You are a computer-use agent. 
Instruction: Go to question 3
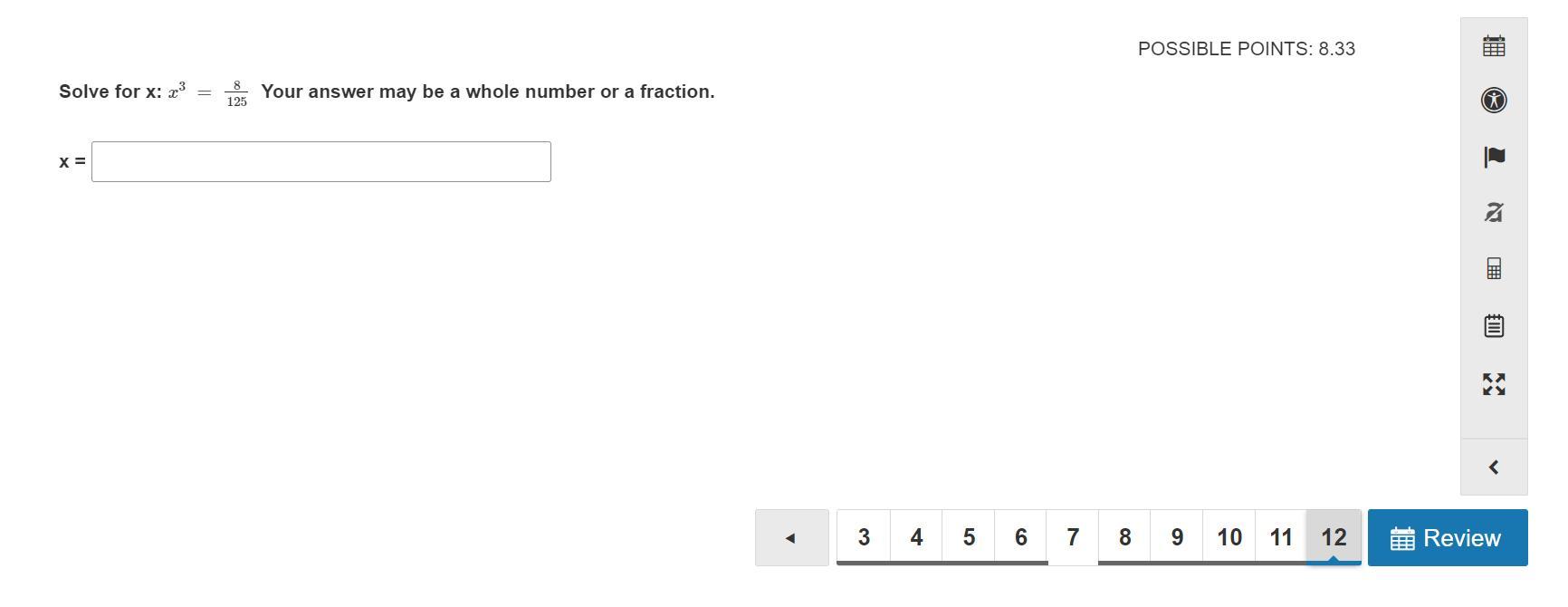(864, 537)
